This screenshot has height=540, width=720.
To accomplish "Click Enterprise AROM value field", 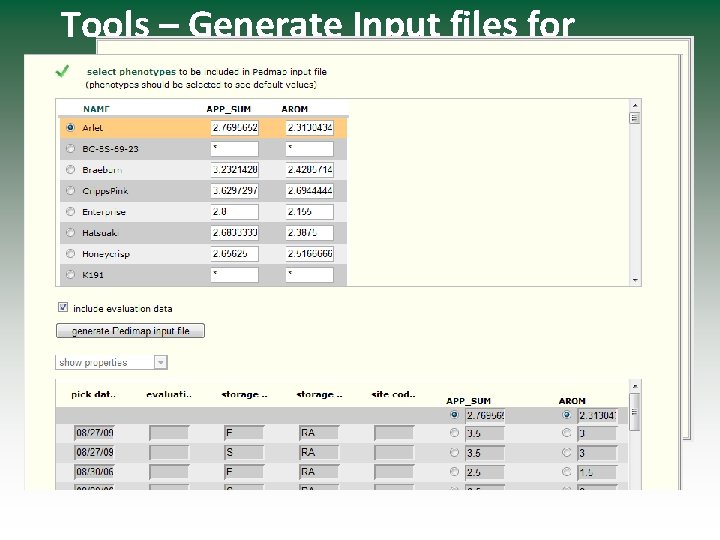I will point(309,212).
